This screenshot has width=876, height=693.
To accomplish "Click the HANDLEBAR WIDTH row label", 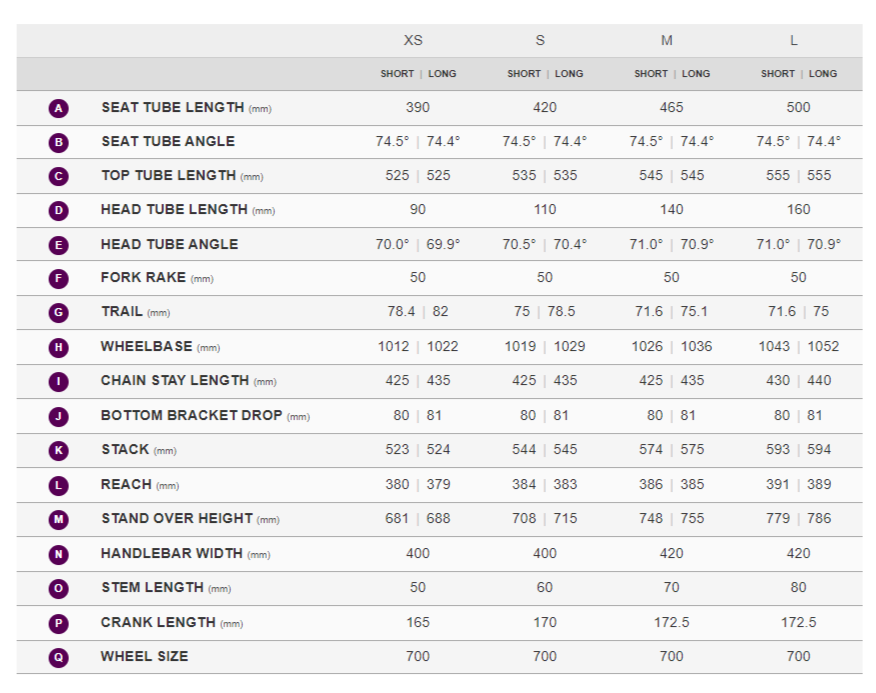I will coord(172,553).
